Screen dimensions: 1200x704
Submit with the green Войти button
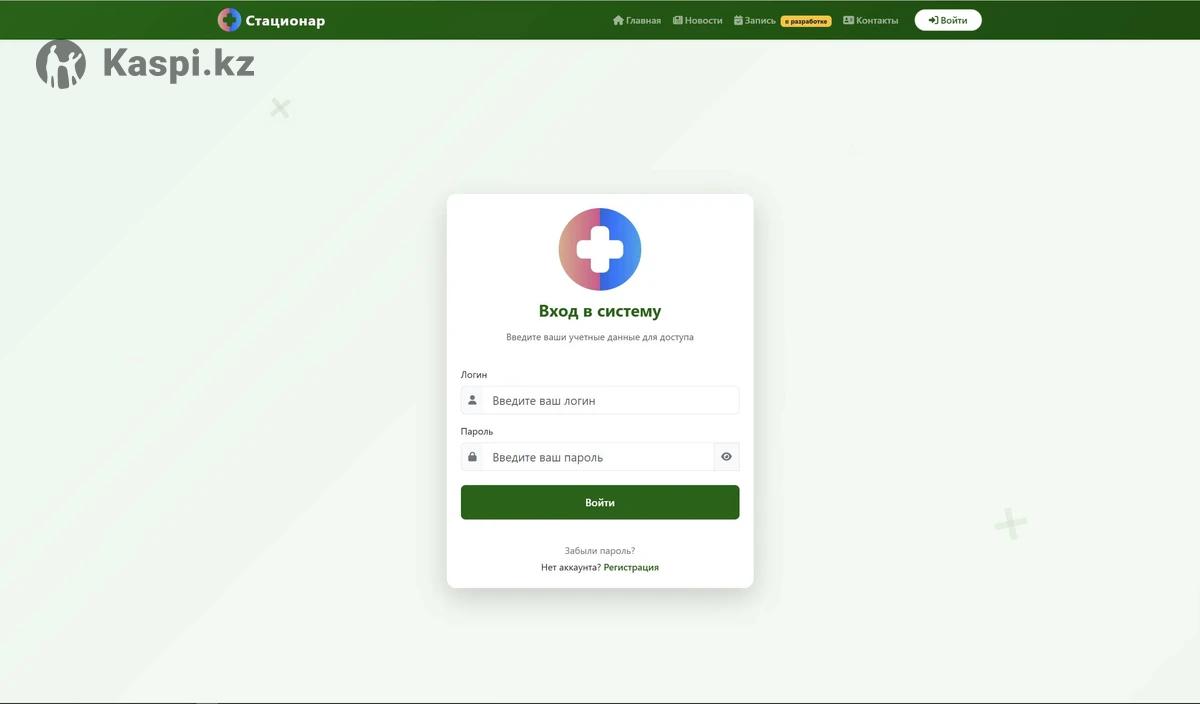[x=600, y=502]
